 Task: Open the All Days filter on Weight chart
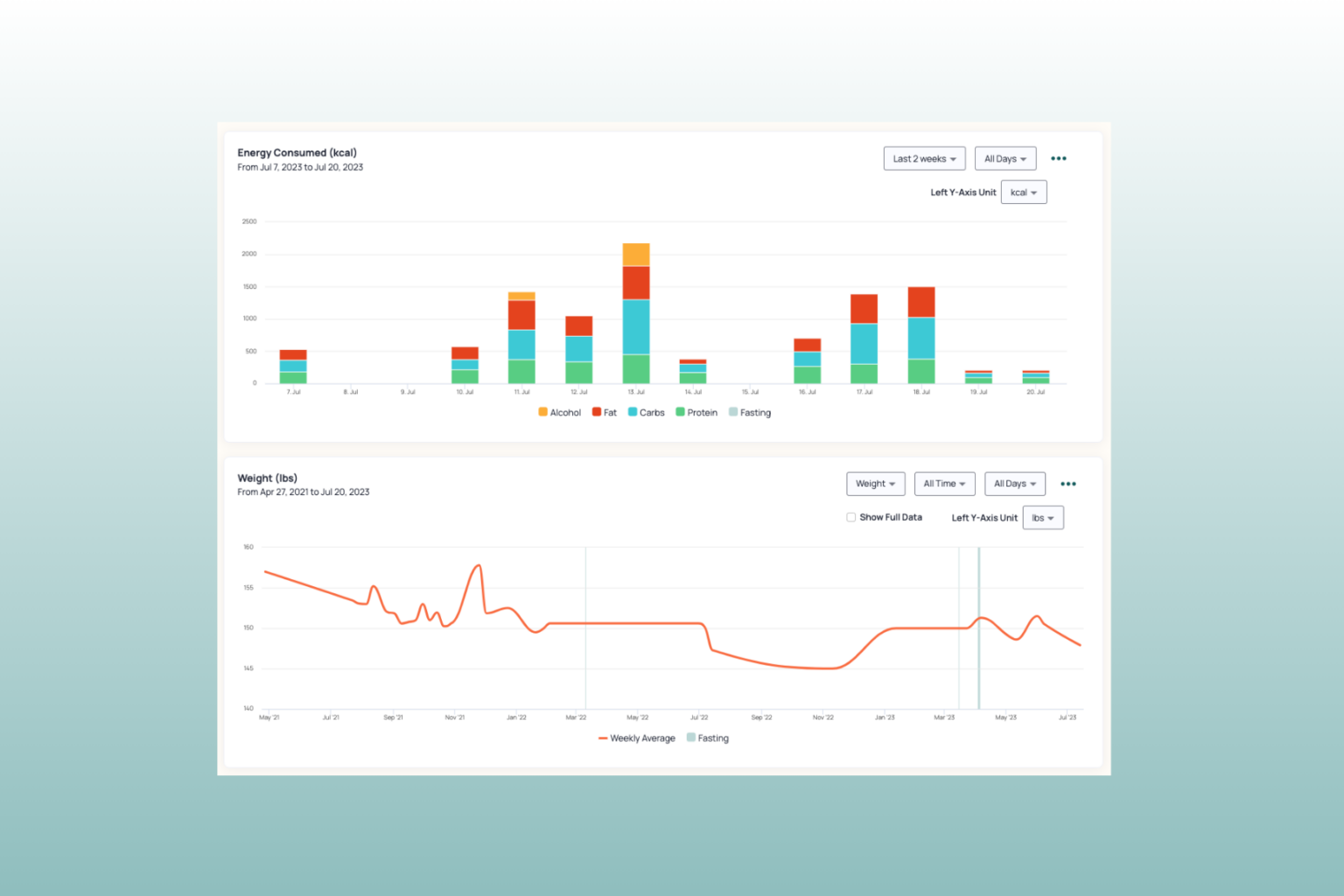click(1014, 483)
